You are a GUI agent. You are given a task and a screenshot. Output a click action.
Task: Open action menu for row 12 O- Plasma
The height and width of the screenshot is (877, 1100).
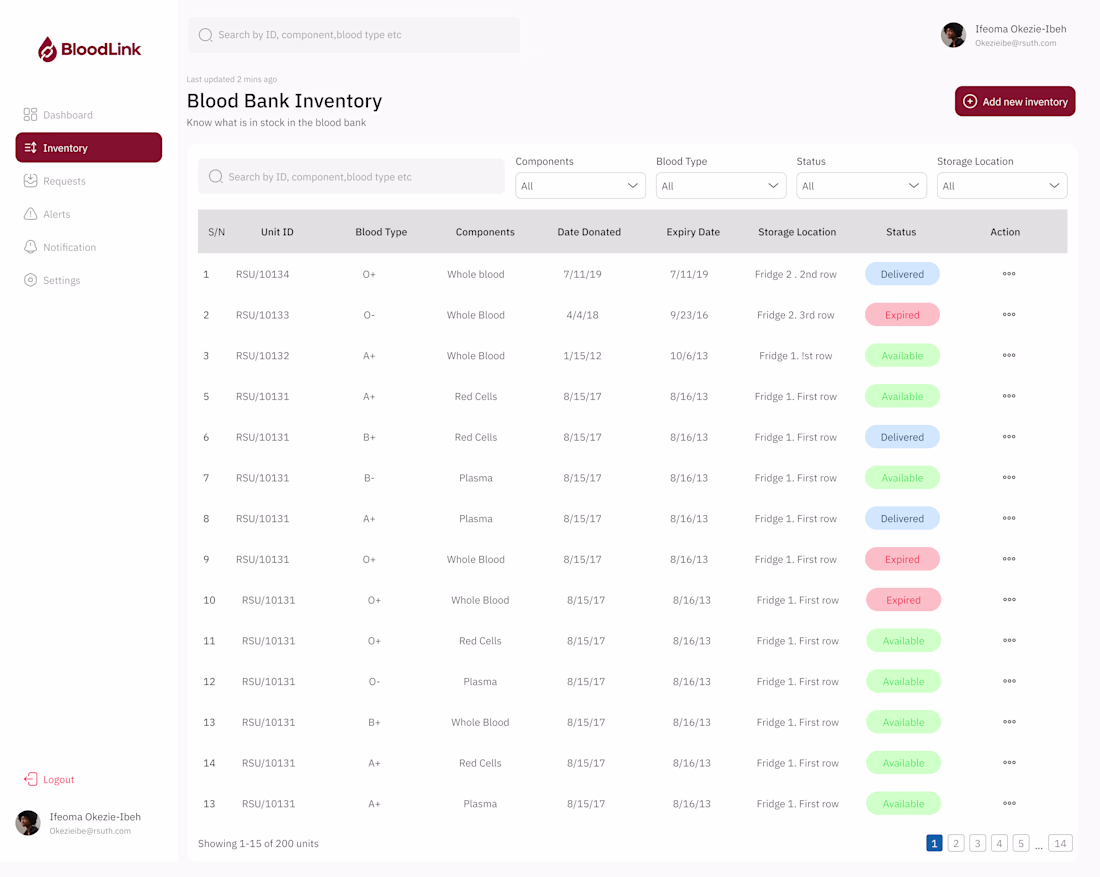pos(1010,681)
